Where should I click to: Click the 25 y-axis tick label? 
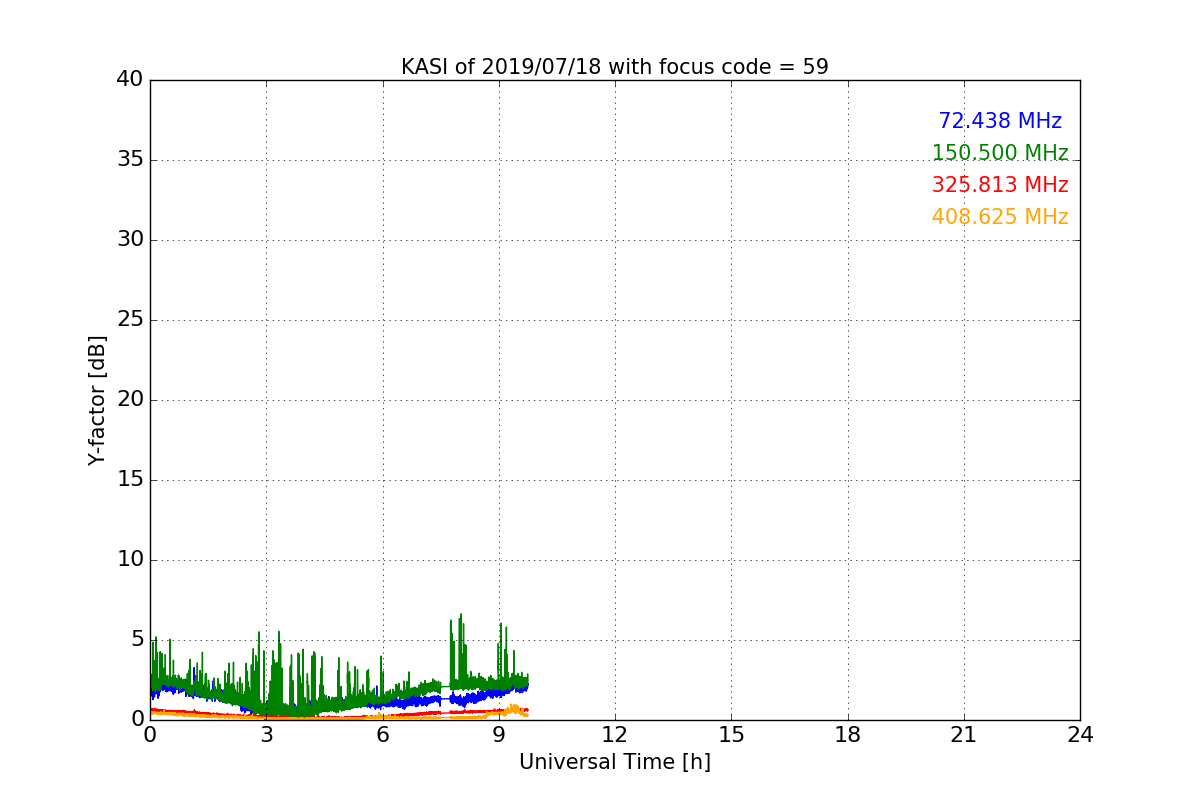click(x=129, y=320)
